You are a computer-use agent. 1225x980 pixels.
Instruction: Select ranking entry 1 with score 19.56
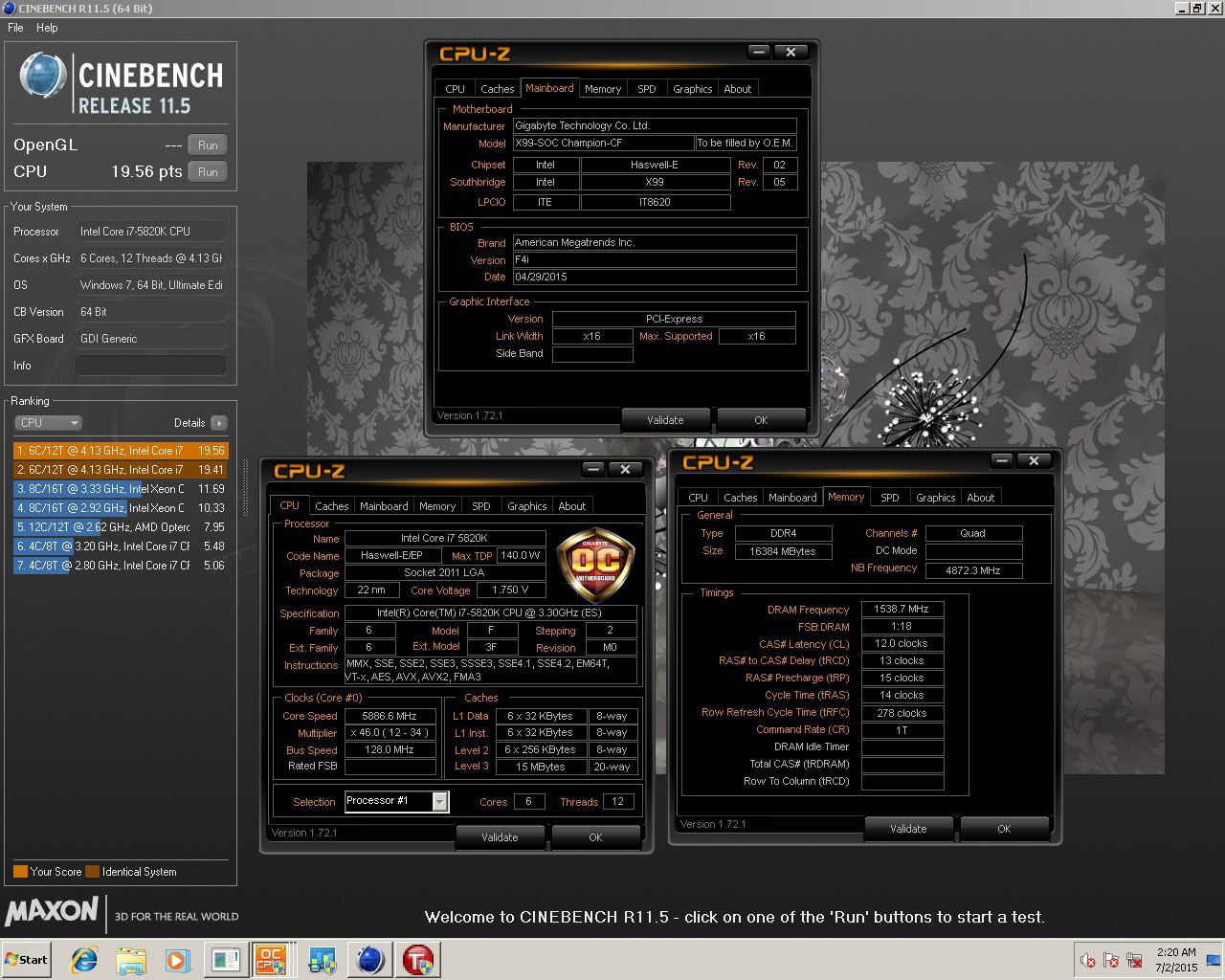pos(121,451)
